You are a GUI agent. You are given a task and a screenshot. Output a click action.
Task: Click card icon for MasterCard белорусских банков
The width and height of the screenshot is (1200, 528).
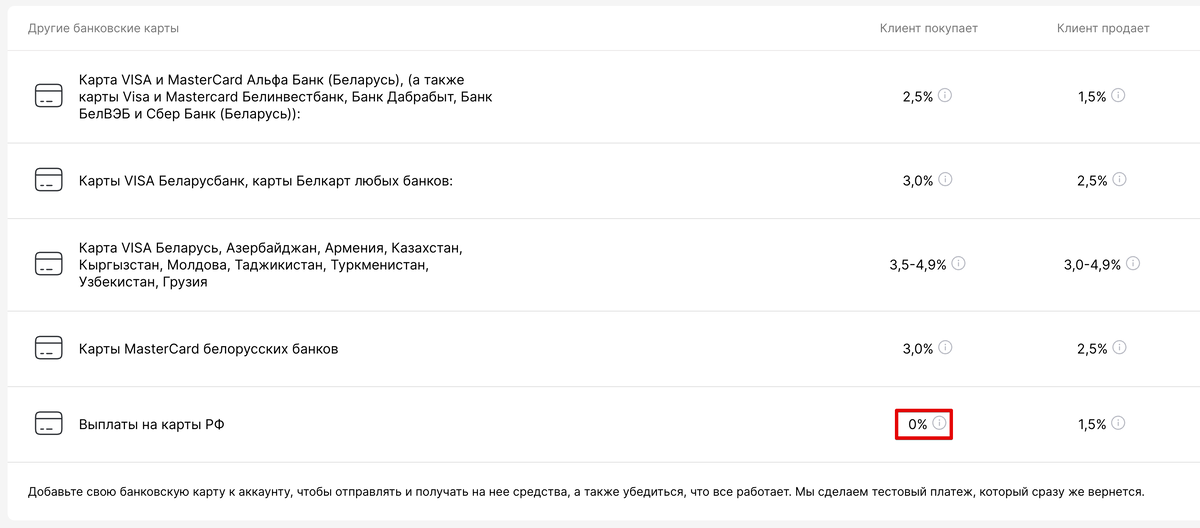point(48,349)
